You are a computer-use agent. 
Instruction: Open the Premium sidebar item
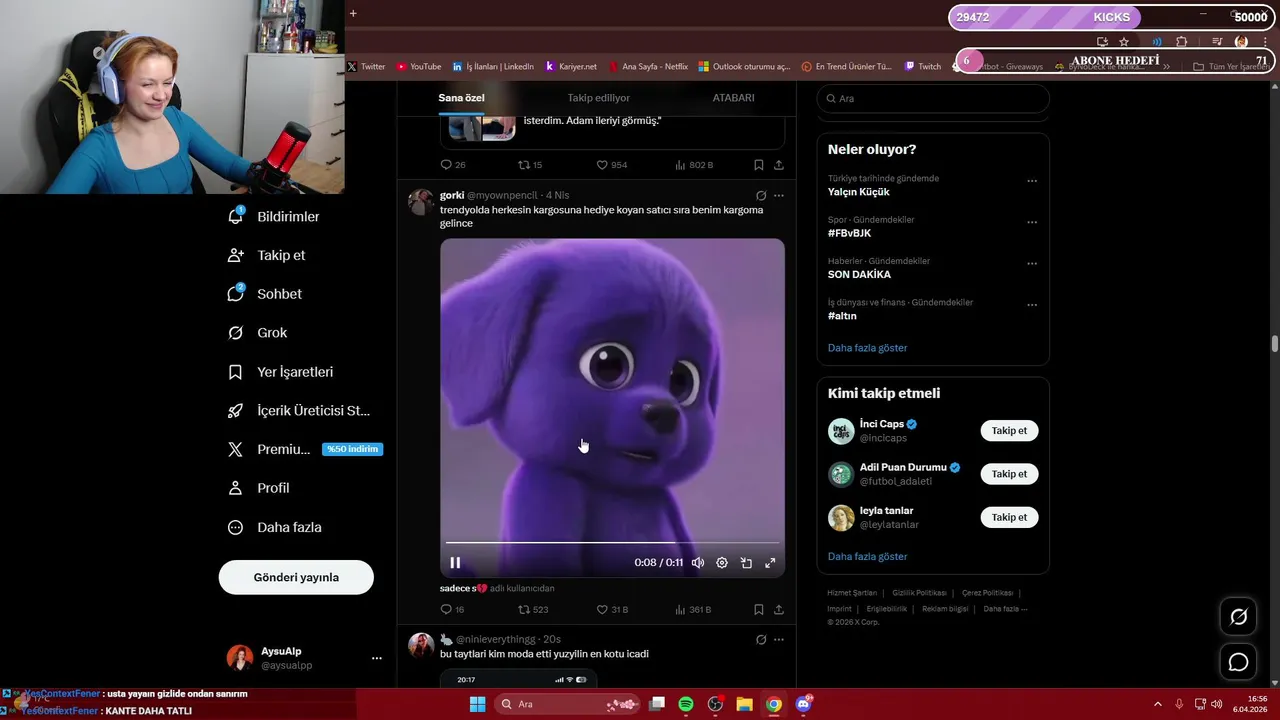305,449
